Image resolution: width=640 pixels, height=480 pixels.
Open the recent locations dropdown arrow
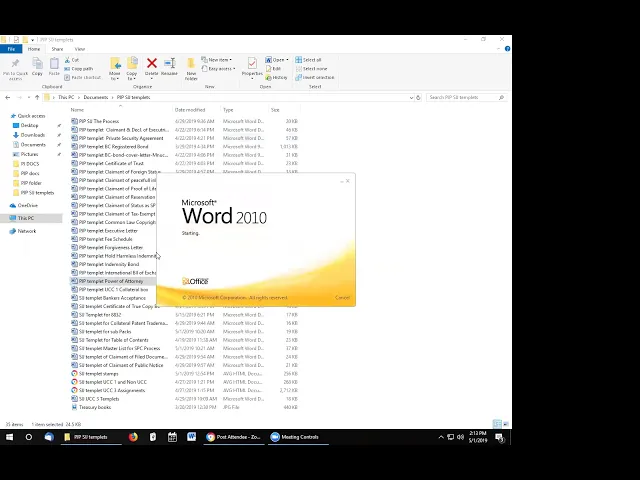pos(29,98)
